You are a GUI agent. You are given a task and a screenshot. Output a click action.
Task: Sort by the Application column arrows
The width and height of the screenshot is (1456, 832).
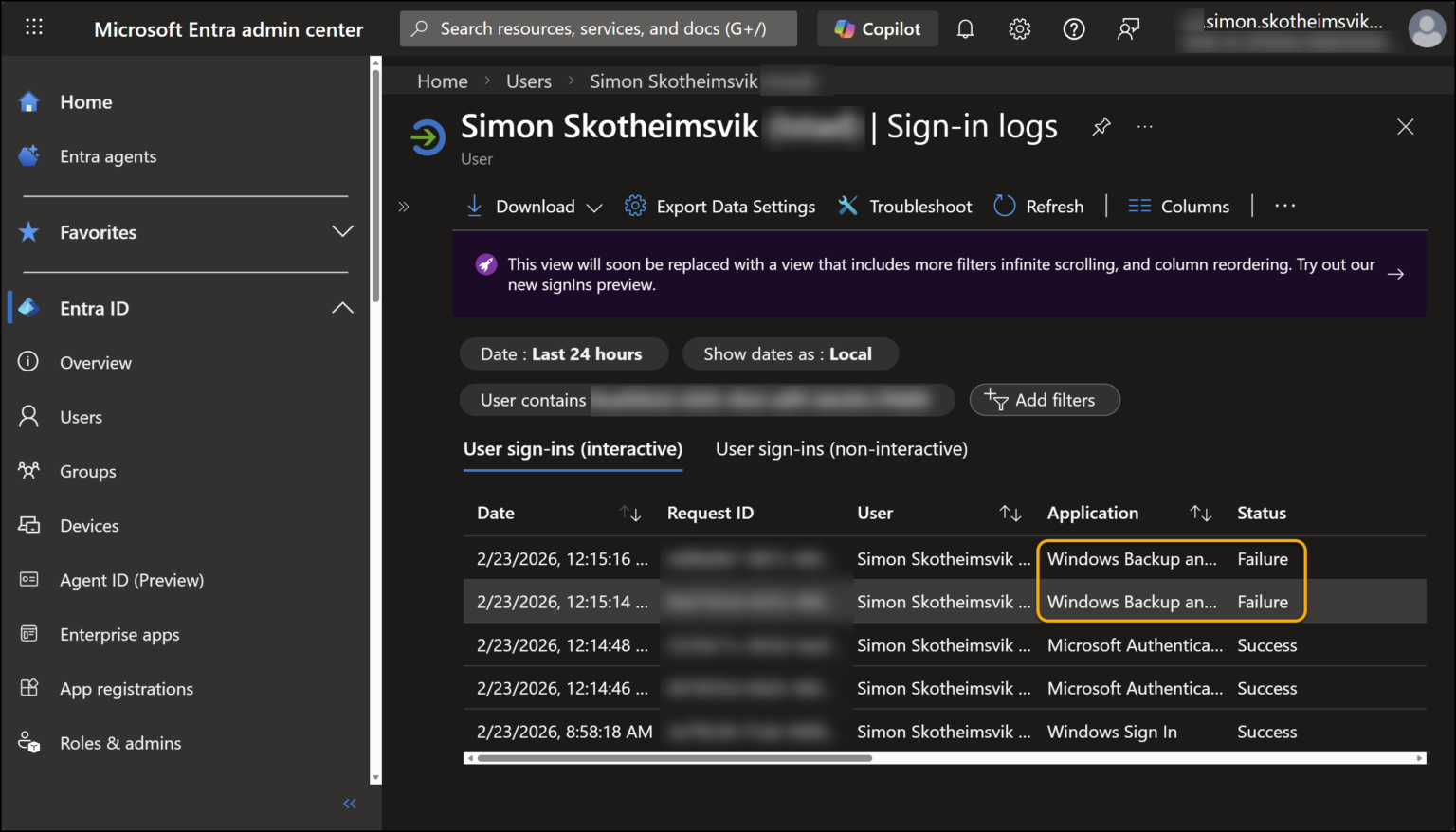1201,514
